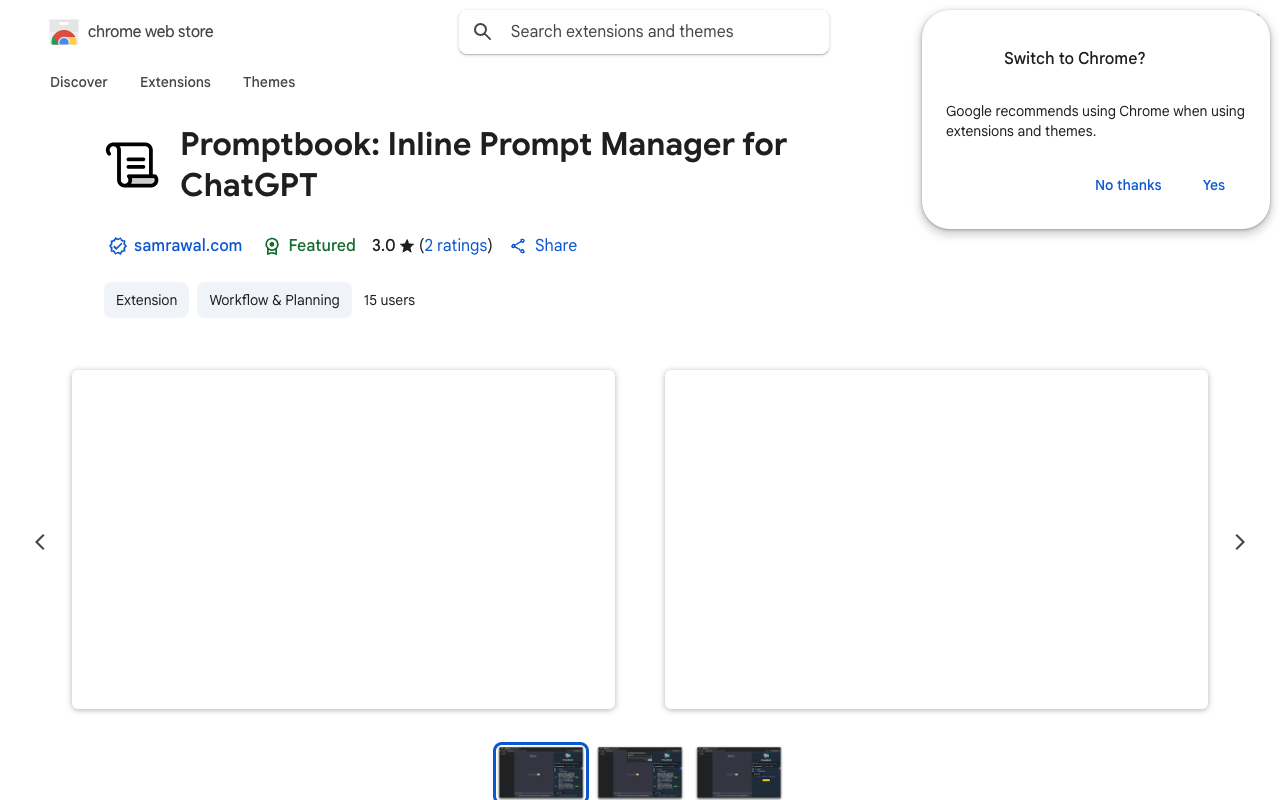Click the Promptbook extension title heading
The image size is (1280, 800).
[x=484, y=164]
